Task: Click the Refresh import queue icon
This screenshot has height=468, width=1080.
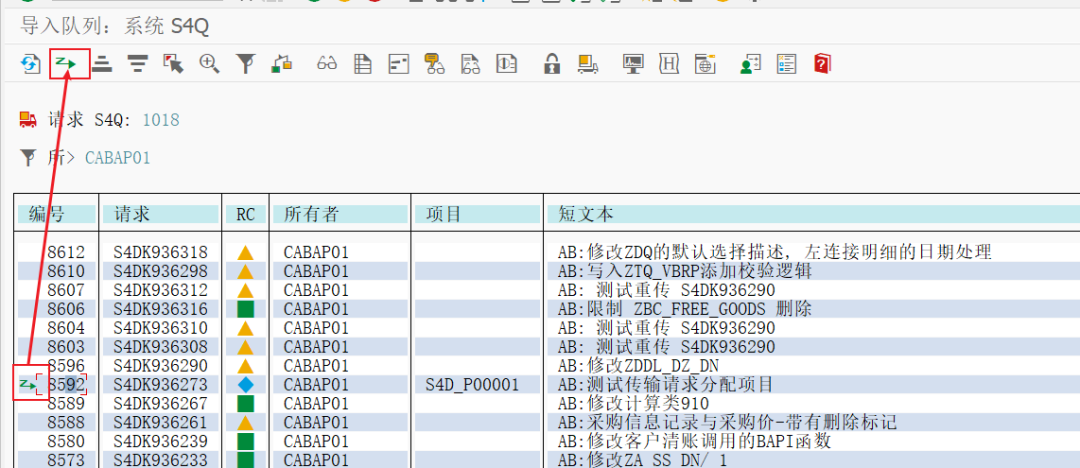Action: [x=30, y=64]
